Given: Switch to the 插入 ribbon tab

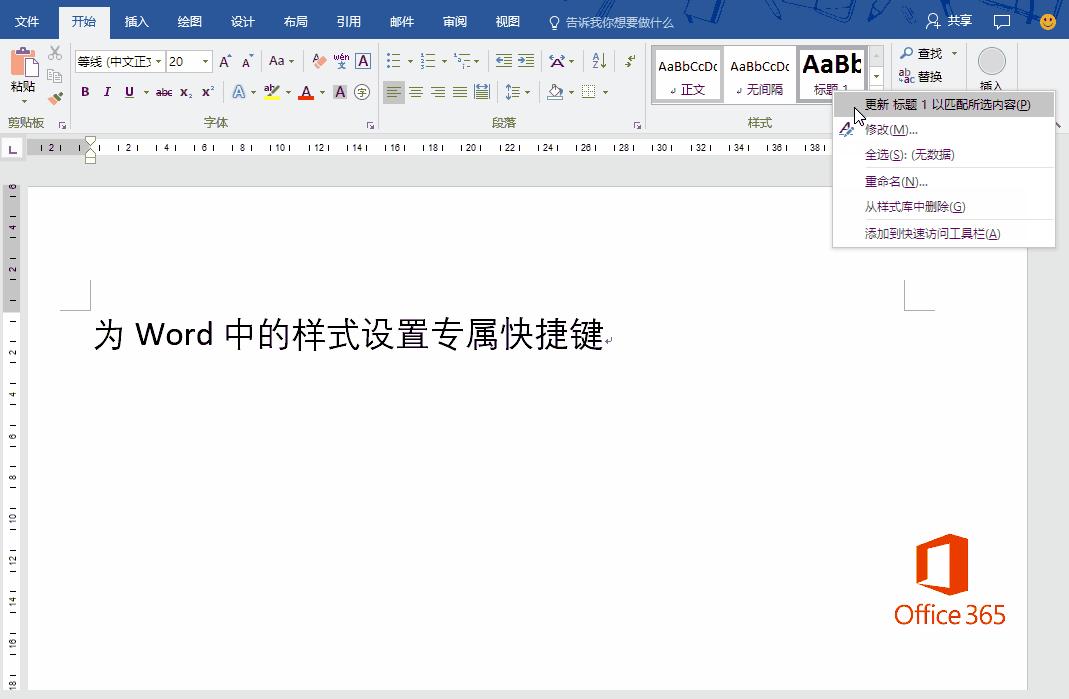Looking at the screenshot, I should (135, 21).
